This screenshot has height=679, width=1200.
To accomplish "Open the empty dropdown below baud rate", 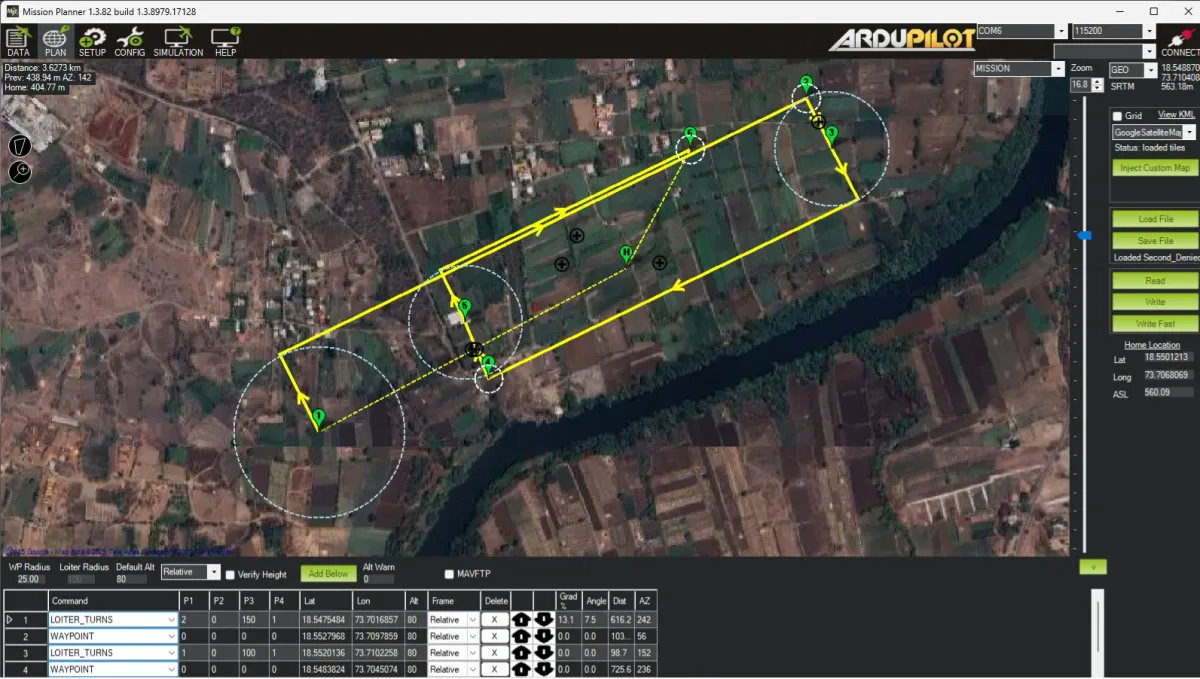I will coord(1106,51).
